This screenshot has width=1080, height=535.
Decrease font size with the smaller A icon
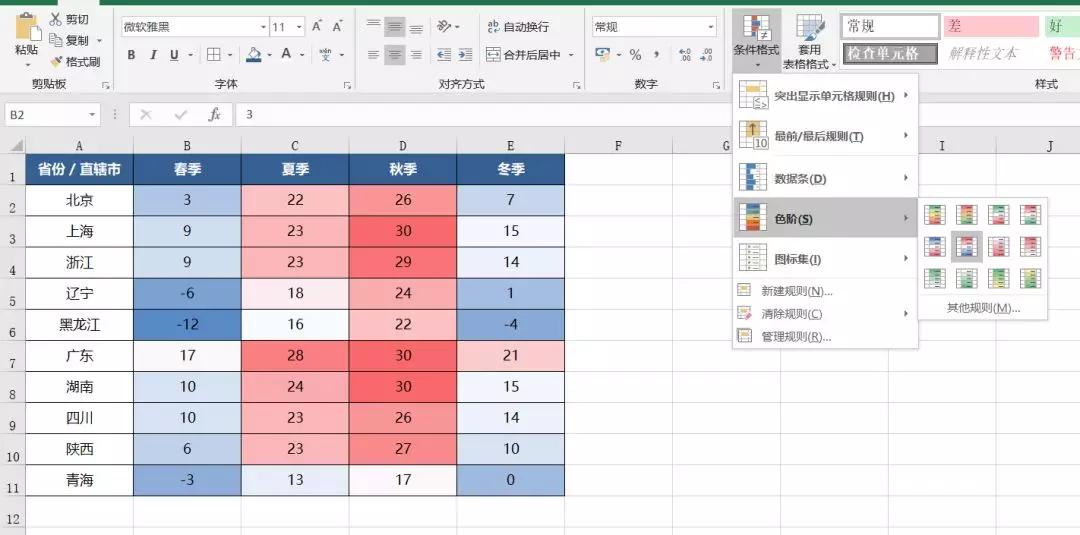338,27
